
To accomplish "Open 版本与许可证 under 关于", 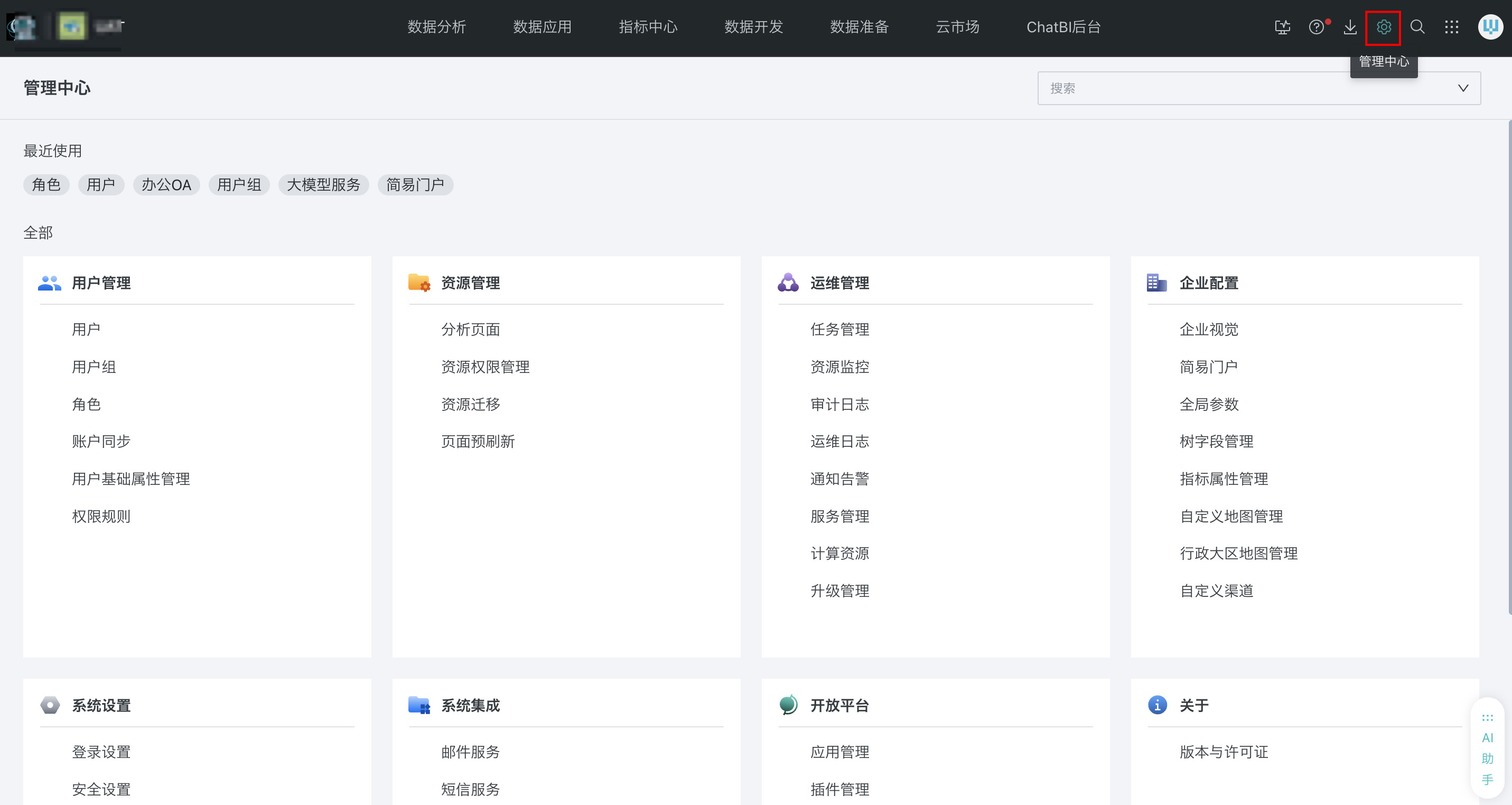I will pyautogui.click(x=1224, y=752).
